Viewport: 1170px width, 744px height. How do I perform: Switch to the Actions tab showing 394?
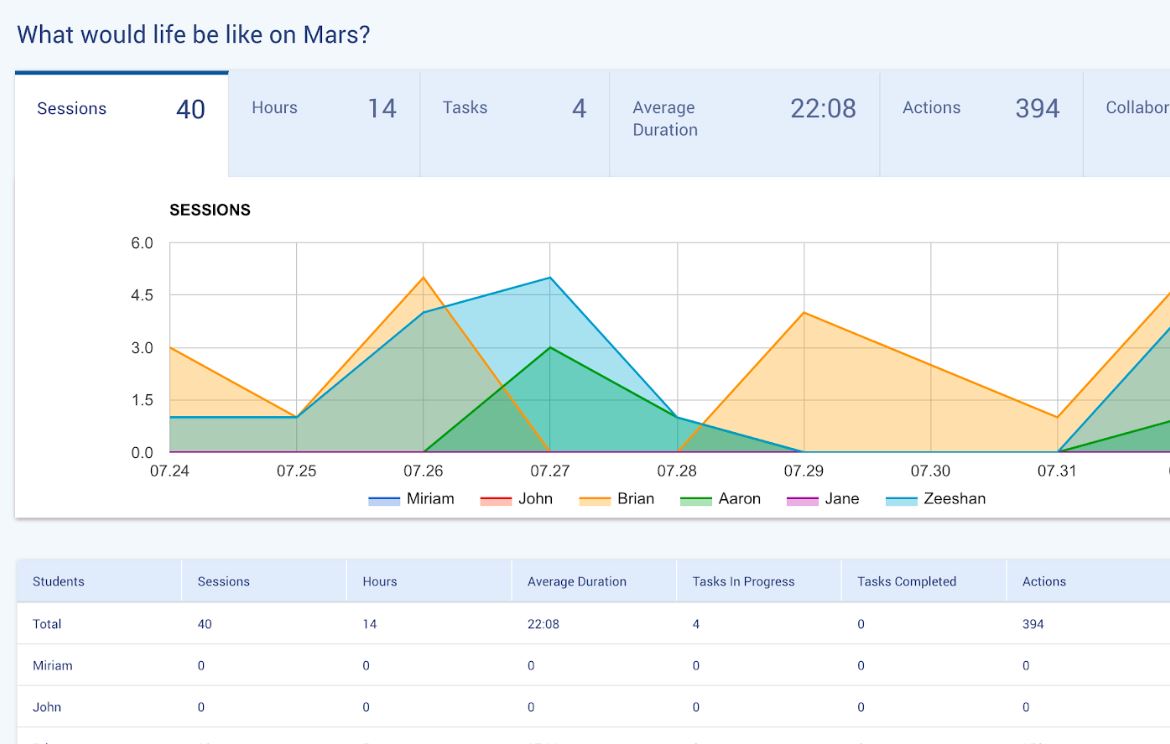click(x=980, y=108)
